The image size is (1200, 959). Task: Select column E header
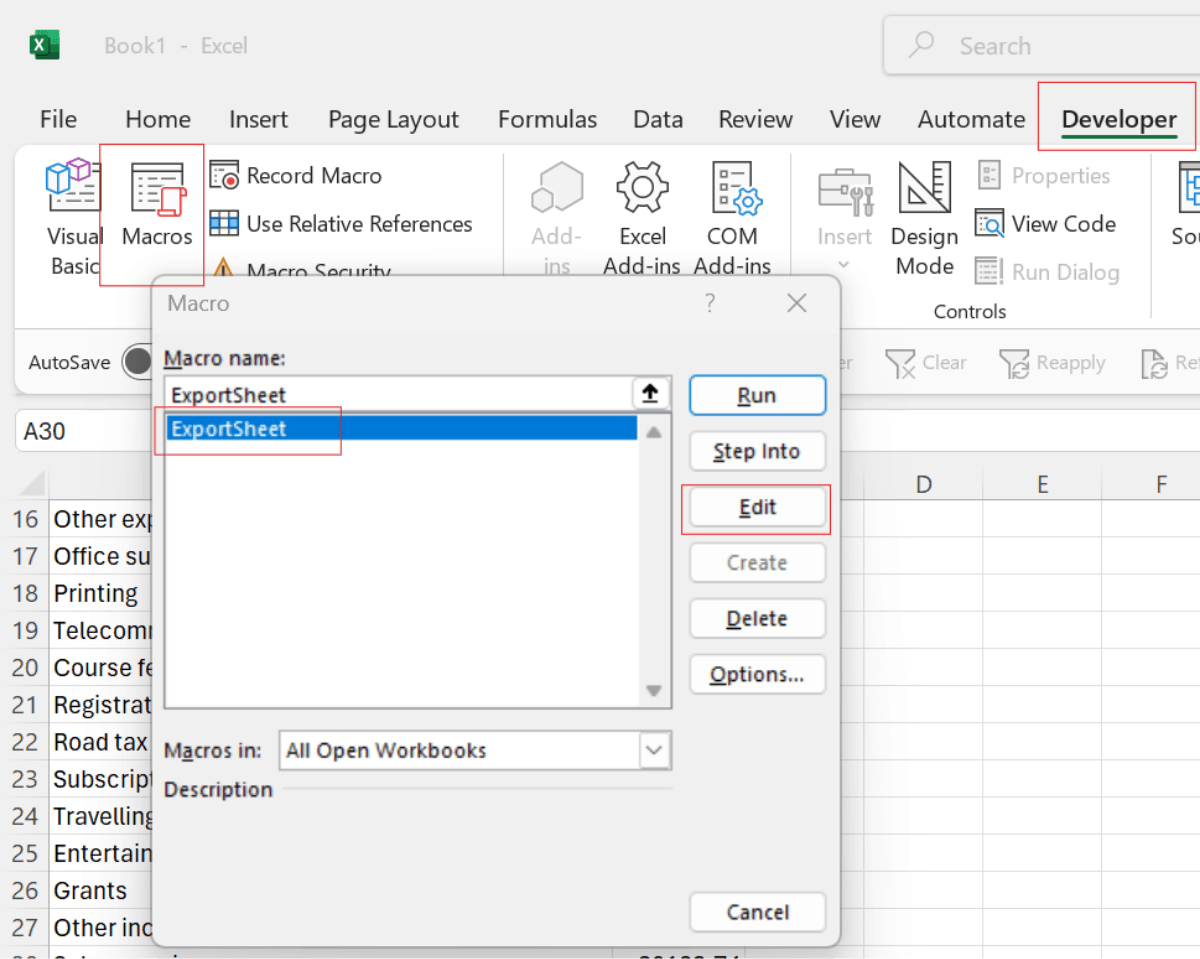tap(1042, 484)
